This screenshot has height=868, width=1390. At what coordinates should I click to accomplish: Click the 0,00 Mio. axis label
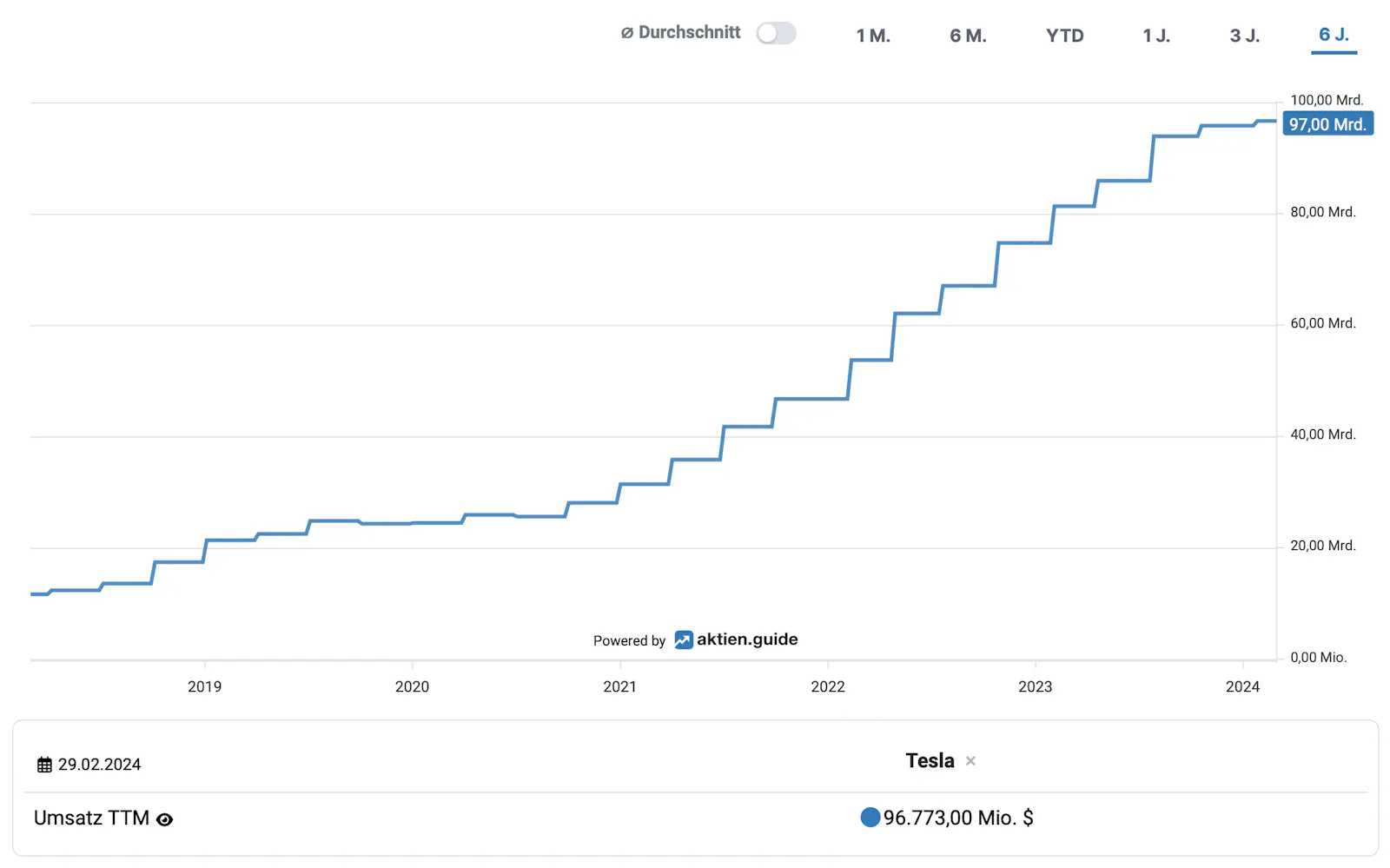[1319, 658]
